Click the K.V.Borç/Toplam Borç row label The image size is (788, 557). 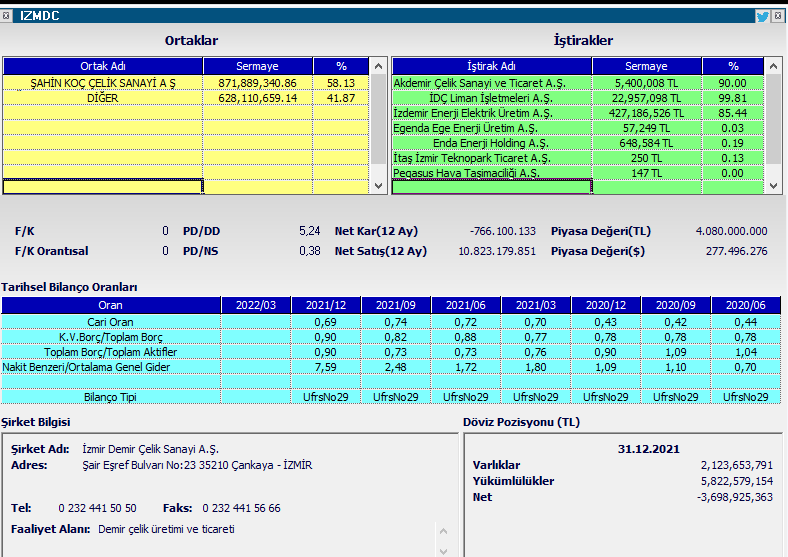coord(111,337)
